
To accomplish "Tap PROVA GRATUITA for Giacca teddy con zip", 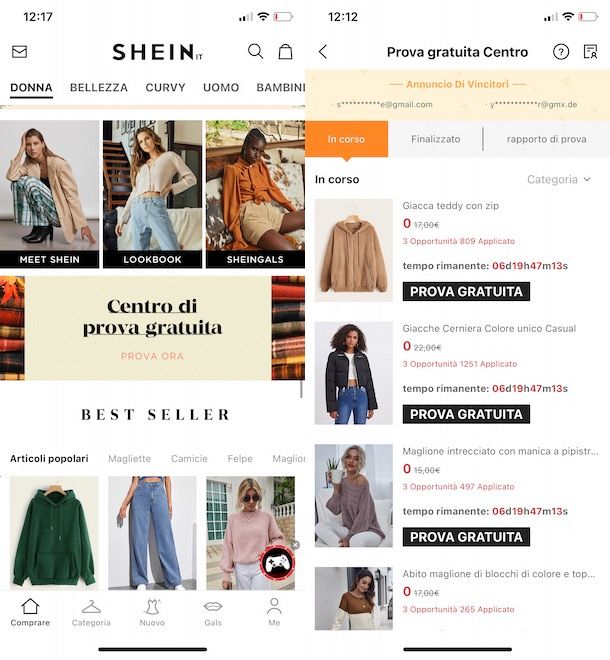I will coord(466,292).
